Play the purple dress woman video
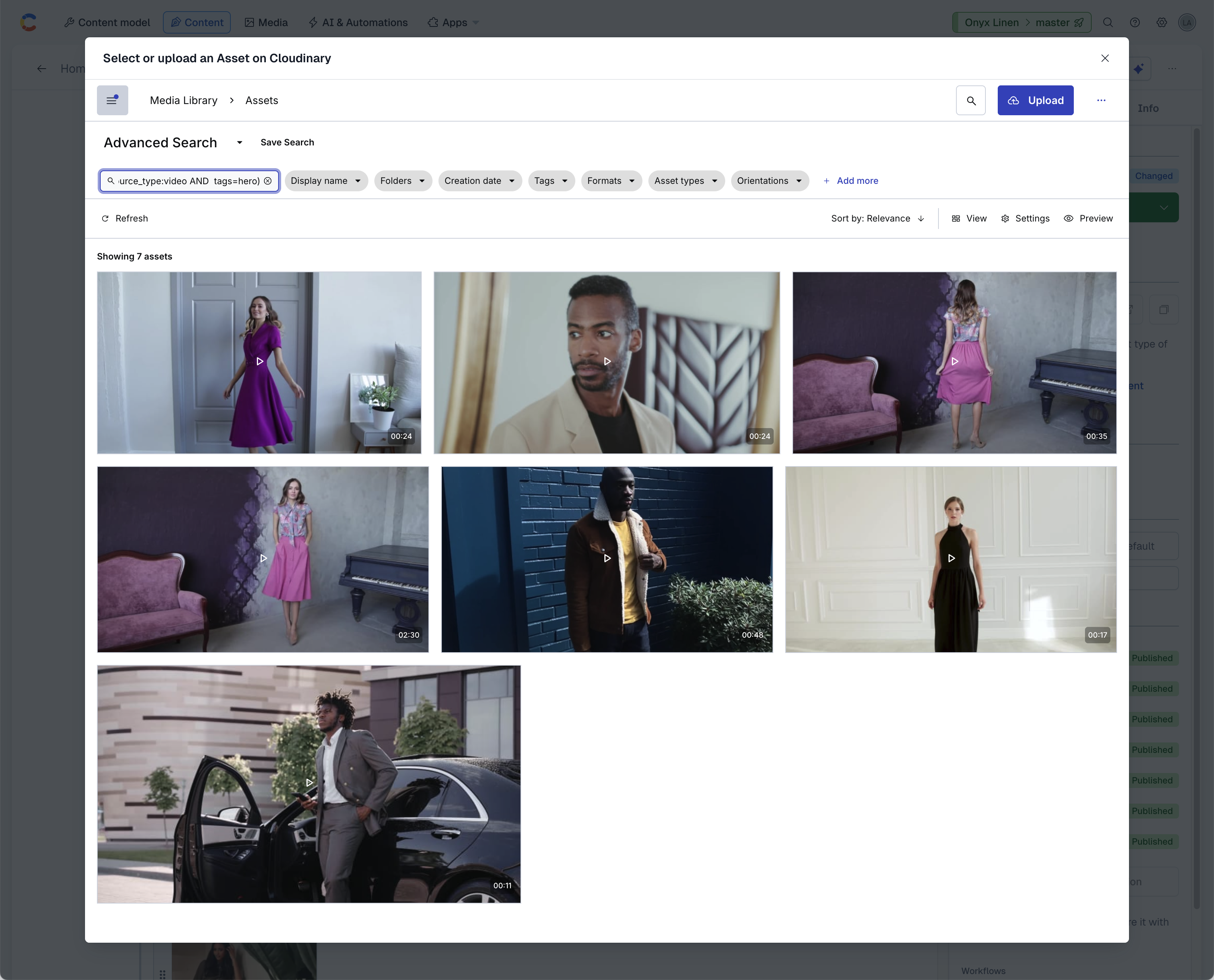1214x980 pixels. pos(260,361)
